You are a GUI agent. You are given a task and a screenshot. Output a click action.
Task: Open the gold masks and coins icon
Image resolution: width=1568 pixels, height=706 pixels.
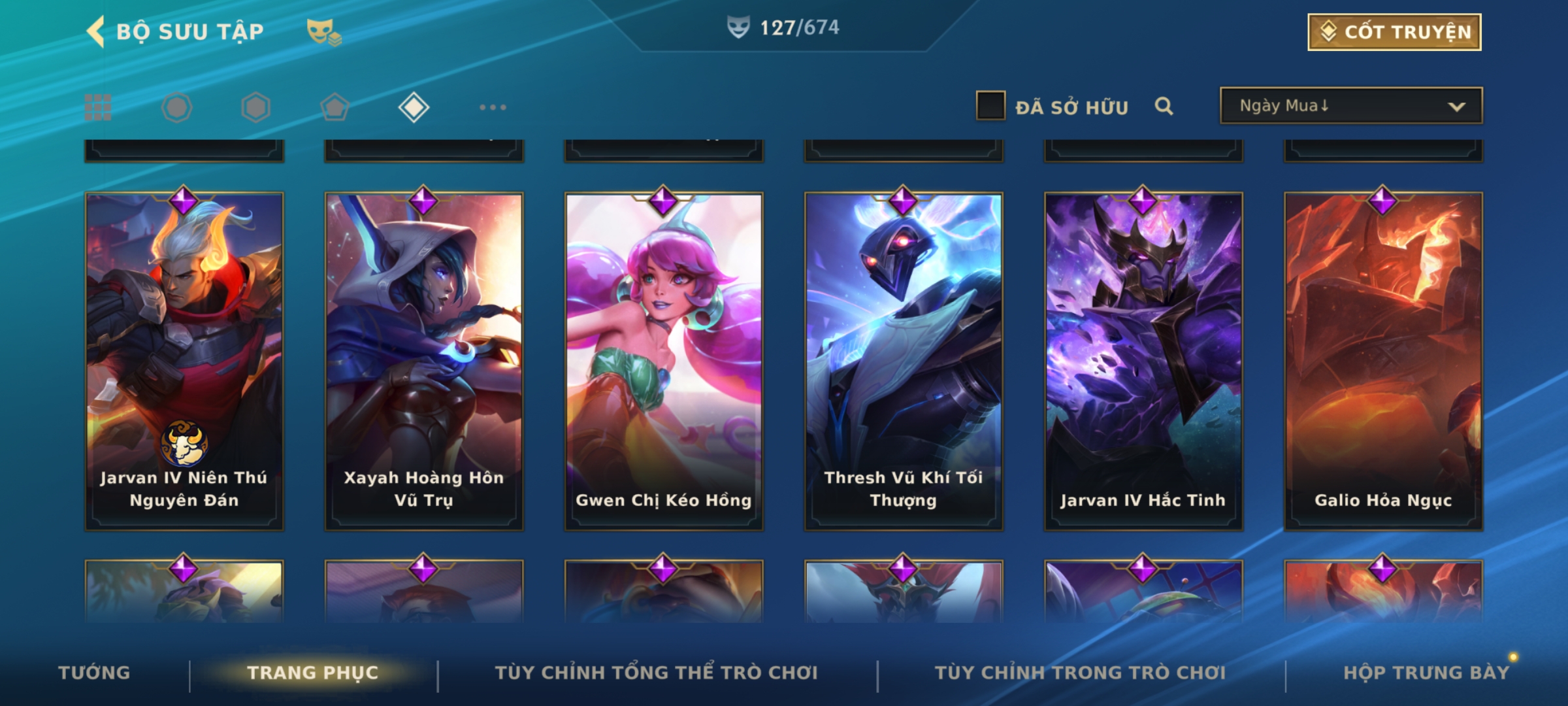tap(324, 31)
